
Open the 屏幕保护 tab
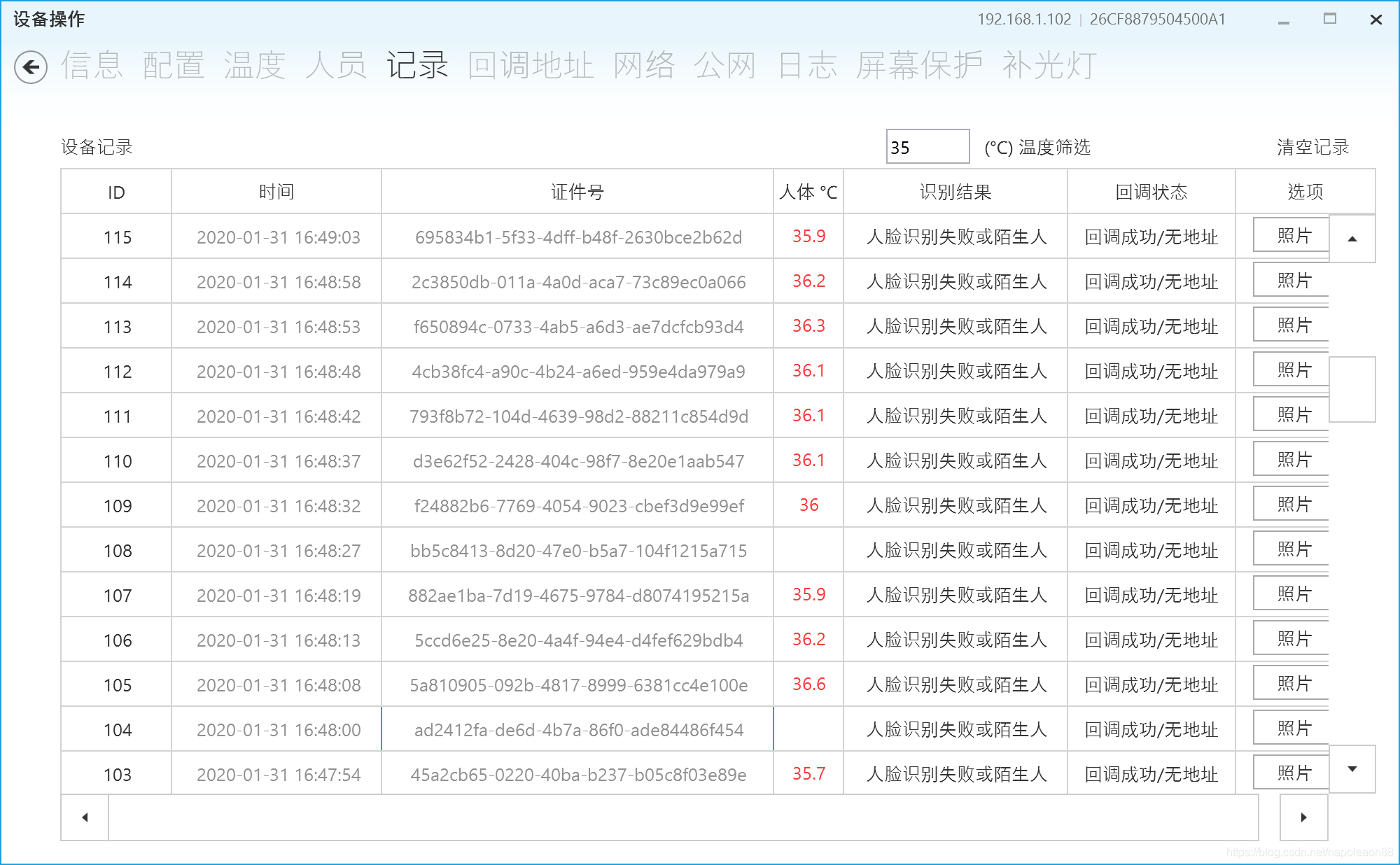click(919, 66)
